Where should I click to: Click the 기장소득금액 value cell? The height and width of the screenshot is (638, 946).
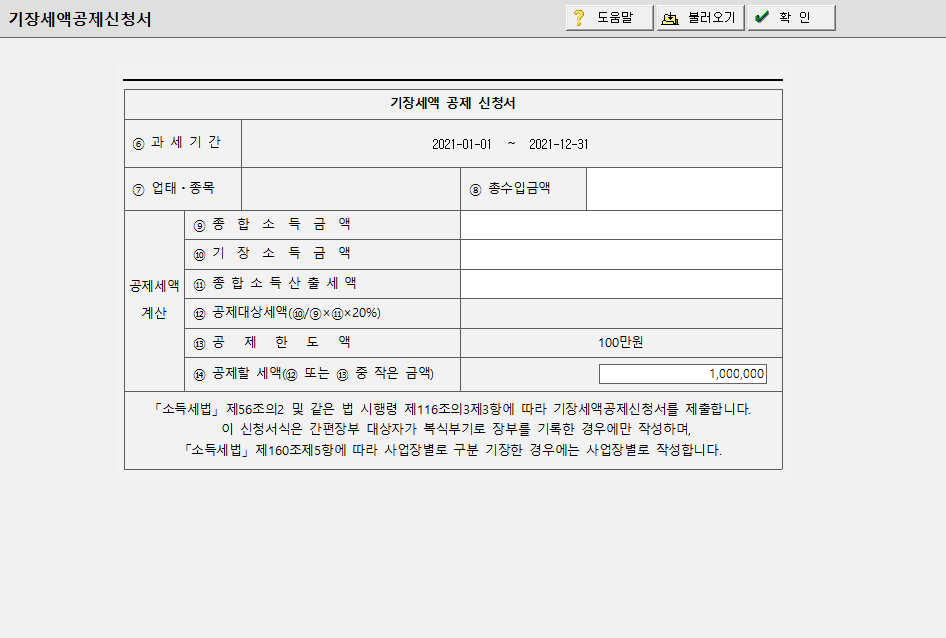tap(621, 255)
